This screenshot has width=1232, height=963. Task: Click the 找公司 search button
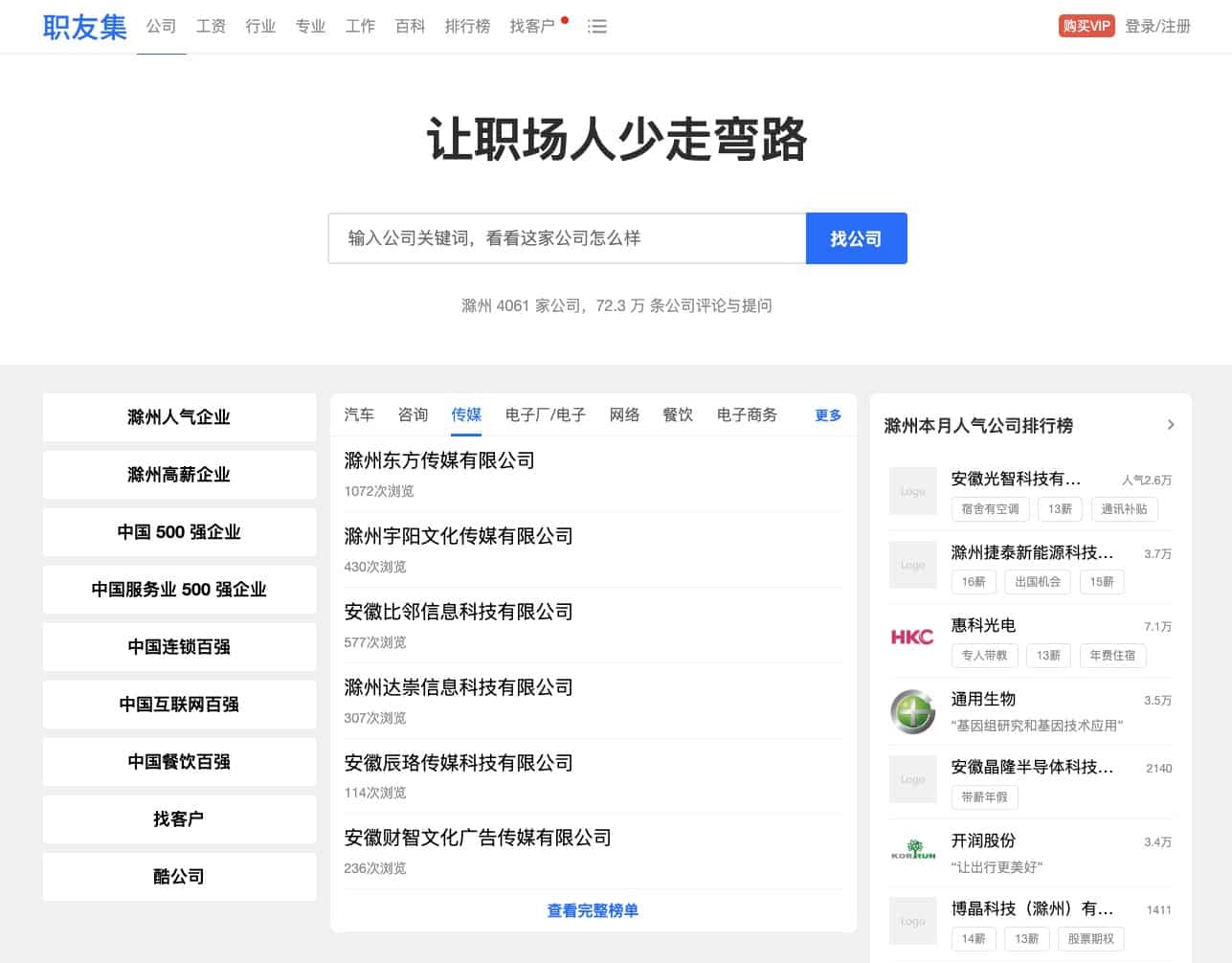[856, 238]
